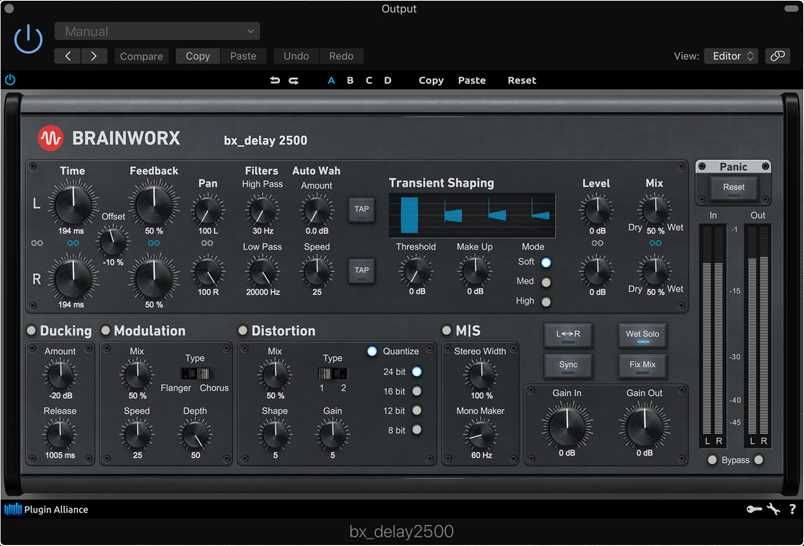Select 8 bit quantize option
This screenshot has width=804, height=546.
pyautogui.click(x=417, y=430)
